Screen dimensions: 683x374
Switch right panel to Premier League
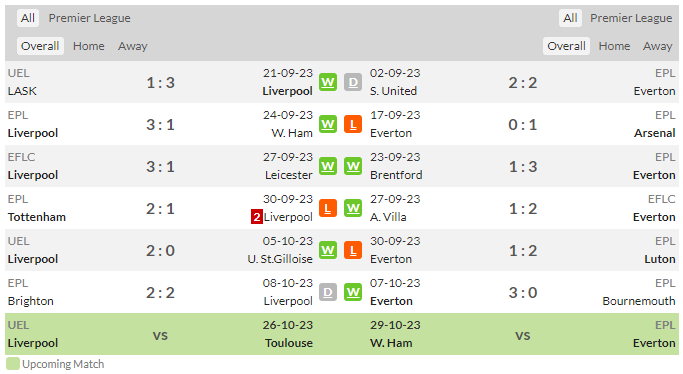[631, 18]
